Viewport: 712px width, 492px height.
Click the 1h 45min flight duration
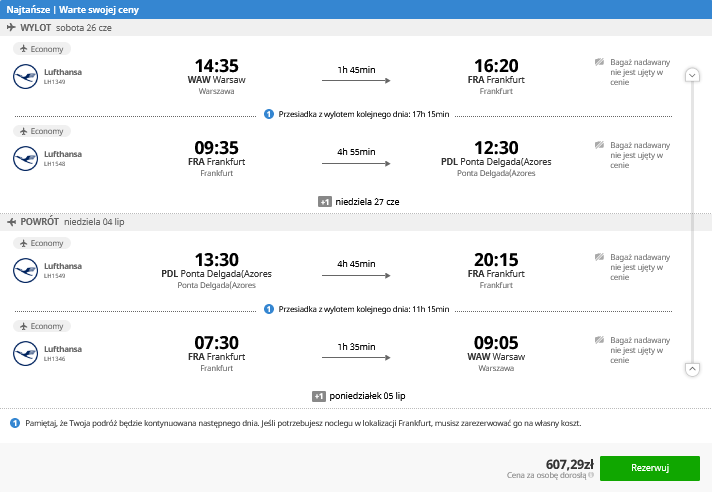(356, 70)
